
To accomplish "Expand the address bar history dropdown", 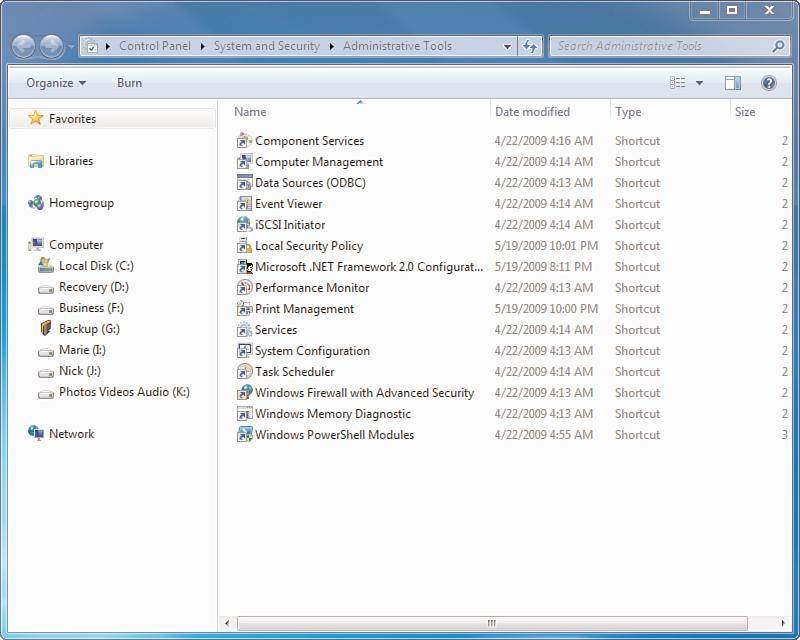I will pyautogui.click(x=507, y=46).
